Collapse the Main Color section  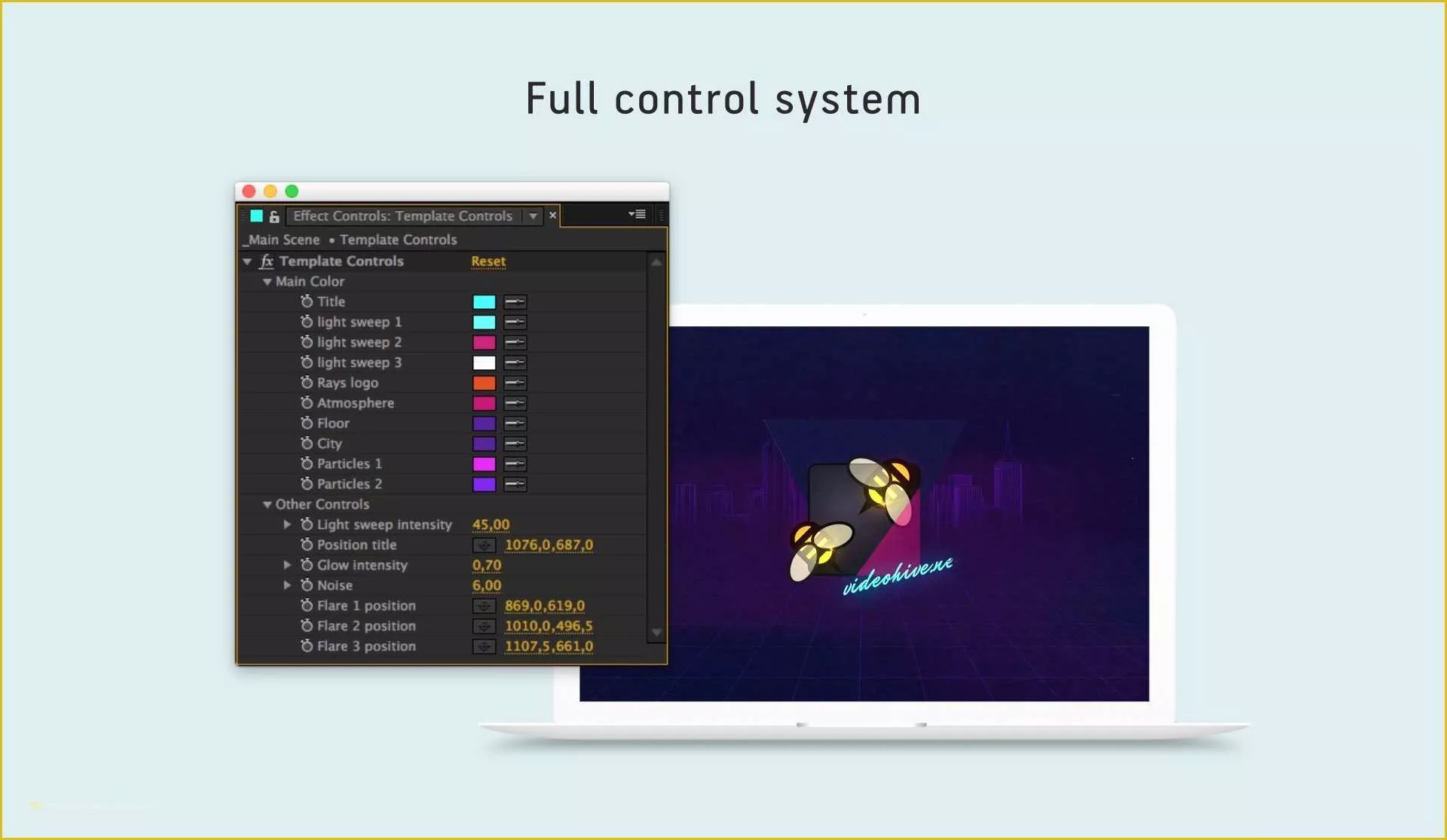coord(266,281)
